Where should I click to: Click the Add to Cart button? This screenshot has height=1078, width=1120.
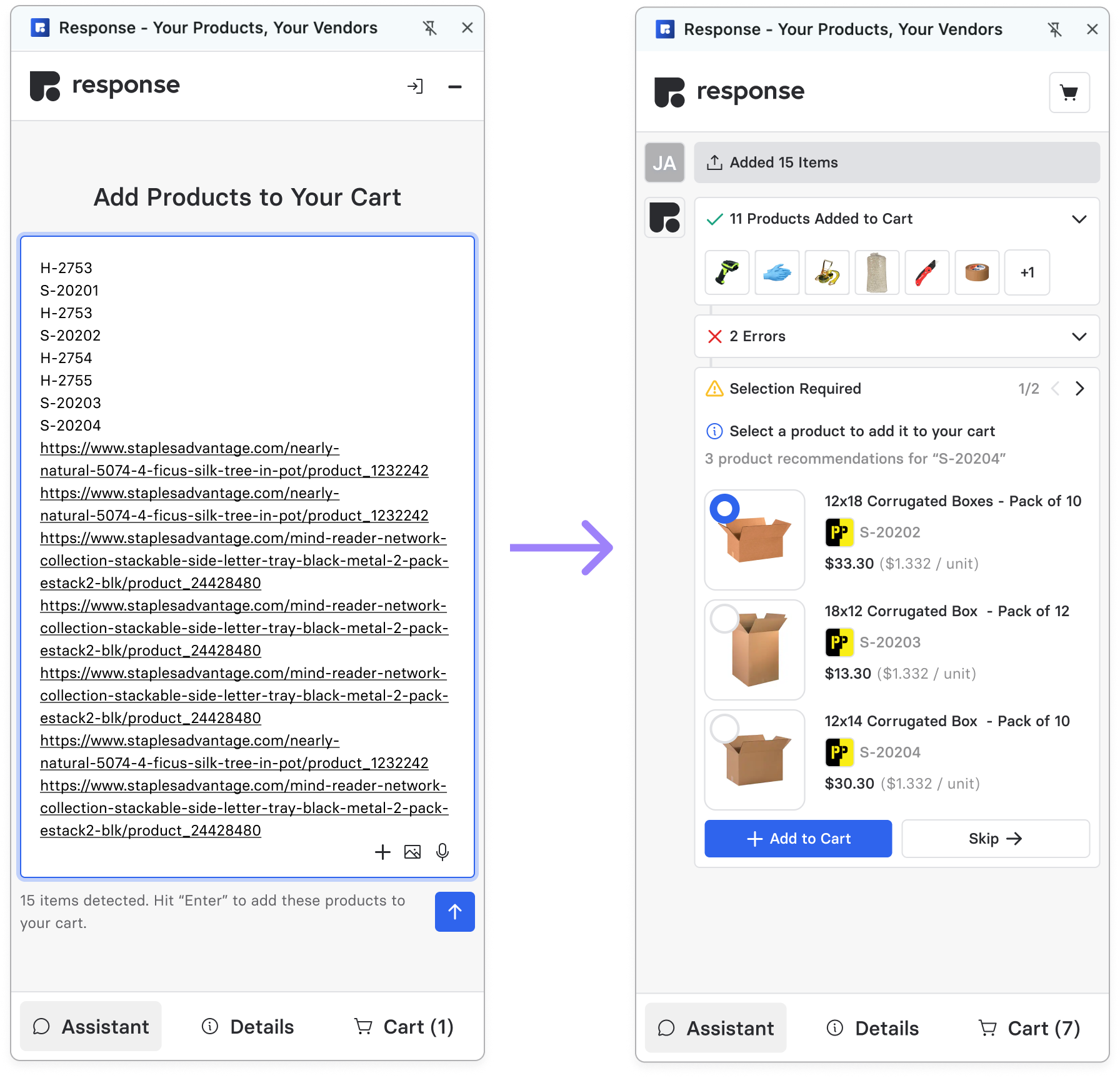tap(798, 839)
